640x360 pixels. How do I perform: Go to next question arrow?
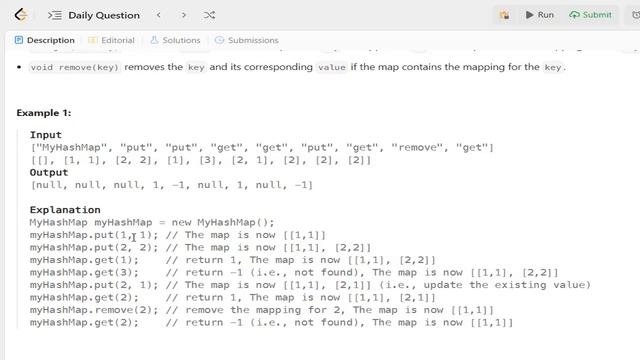coord(184,15)
